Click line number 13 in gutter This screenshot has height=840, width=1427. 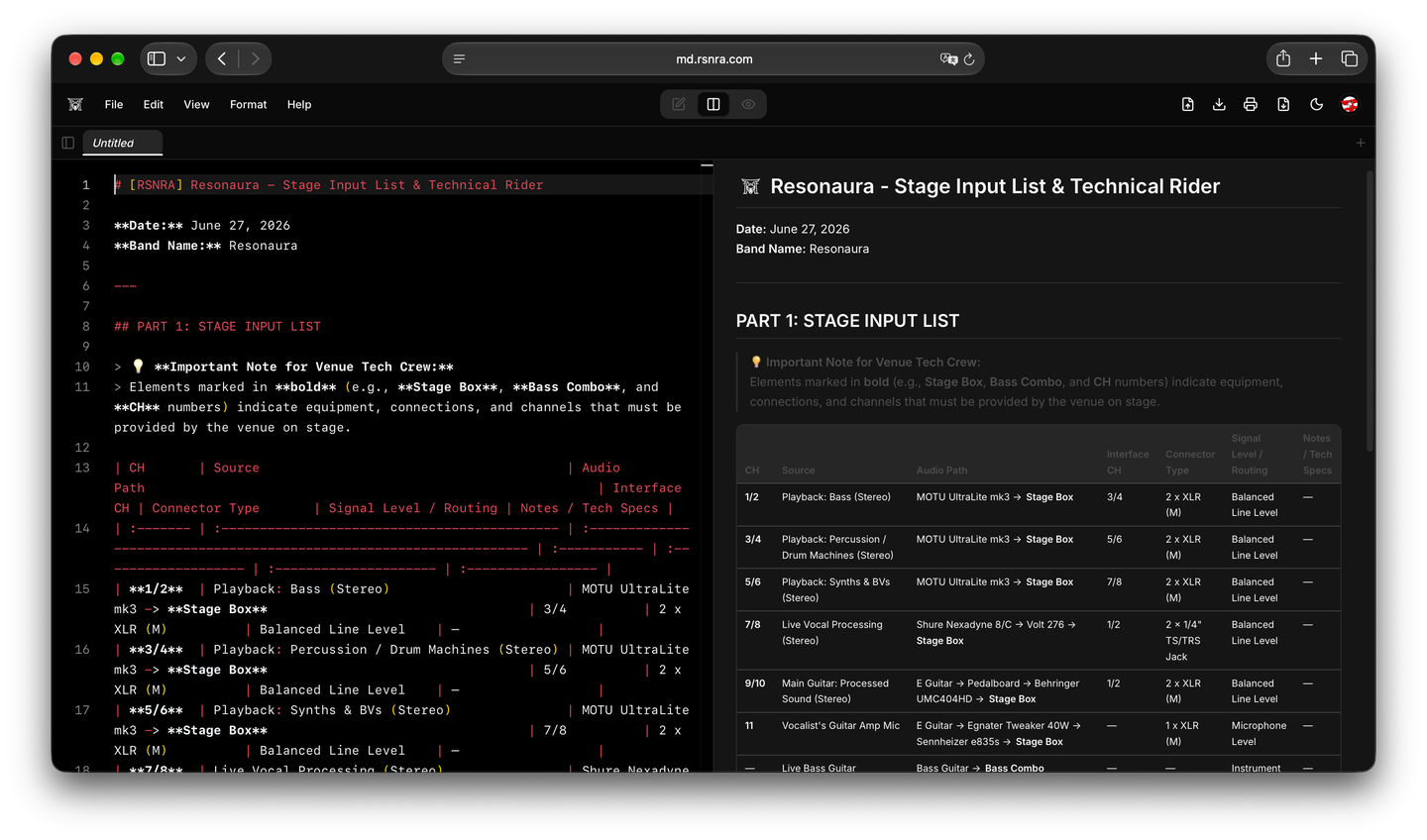coord(82,468)
